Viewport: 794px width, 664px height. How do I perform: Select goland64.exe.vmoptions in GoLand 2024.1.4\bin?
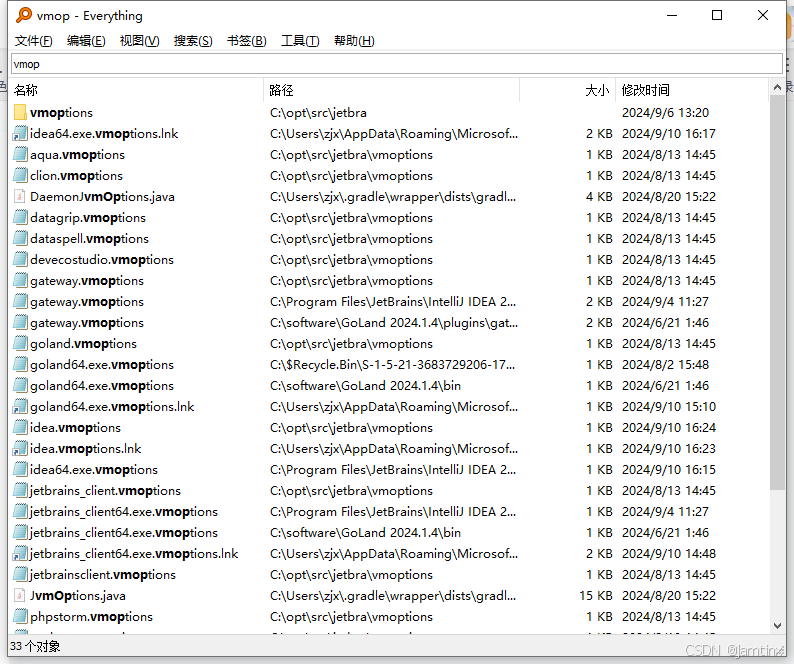(x=102, y=386)
